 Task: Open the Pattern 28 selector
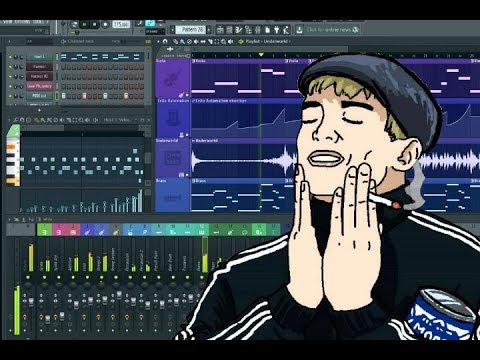click(x=190, y=30)
